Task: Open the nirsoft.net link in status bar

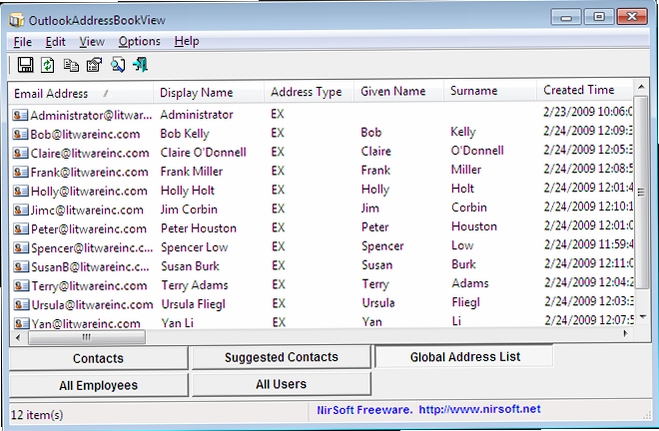Action: click(x=480, y=409)
